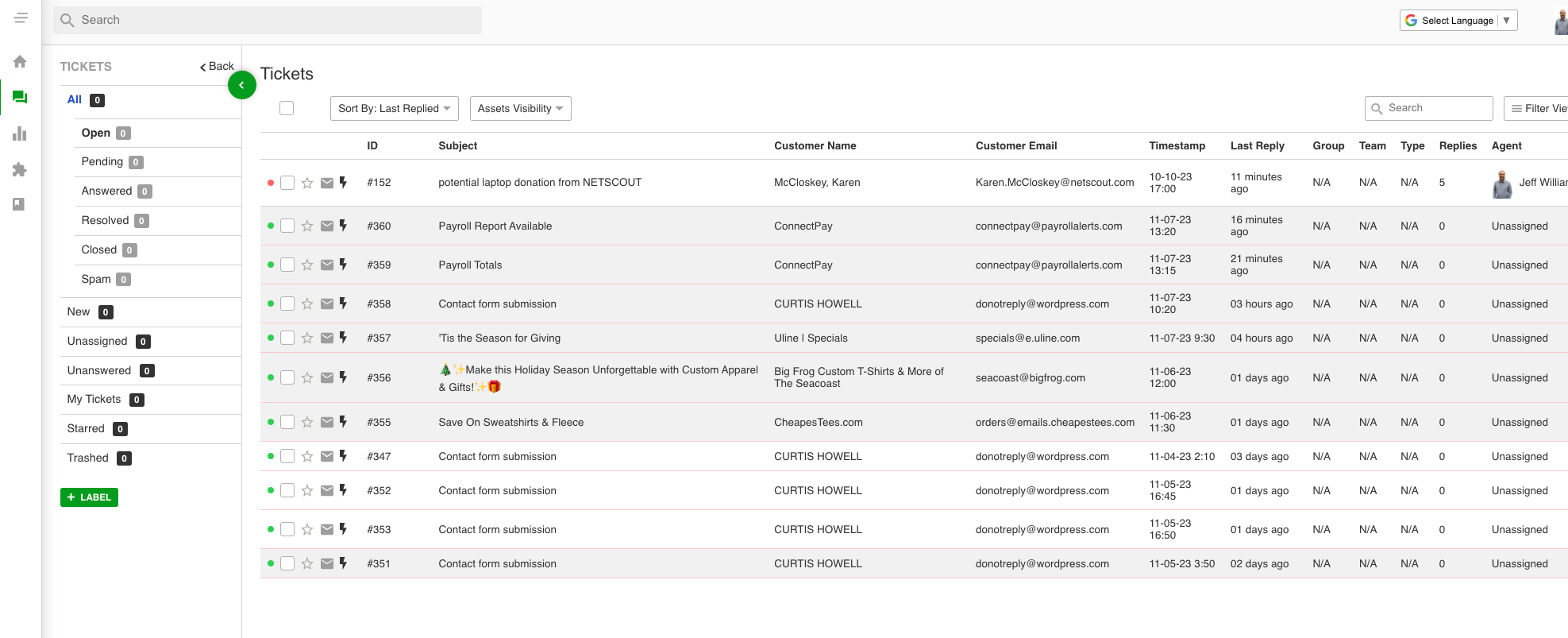
Task: Click the lightning bolt icon on ticket #359
Action: pyautogui.click(x=343, y=265)
